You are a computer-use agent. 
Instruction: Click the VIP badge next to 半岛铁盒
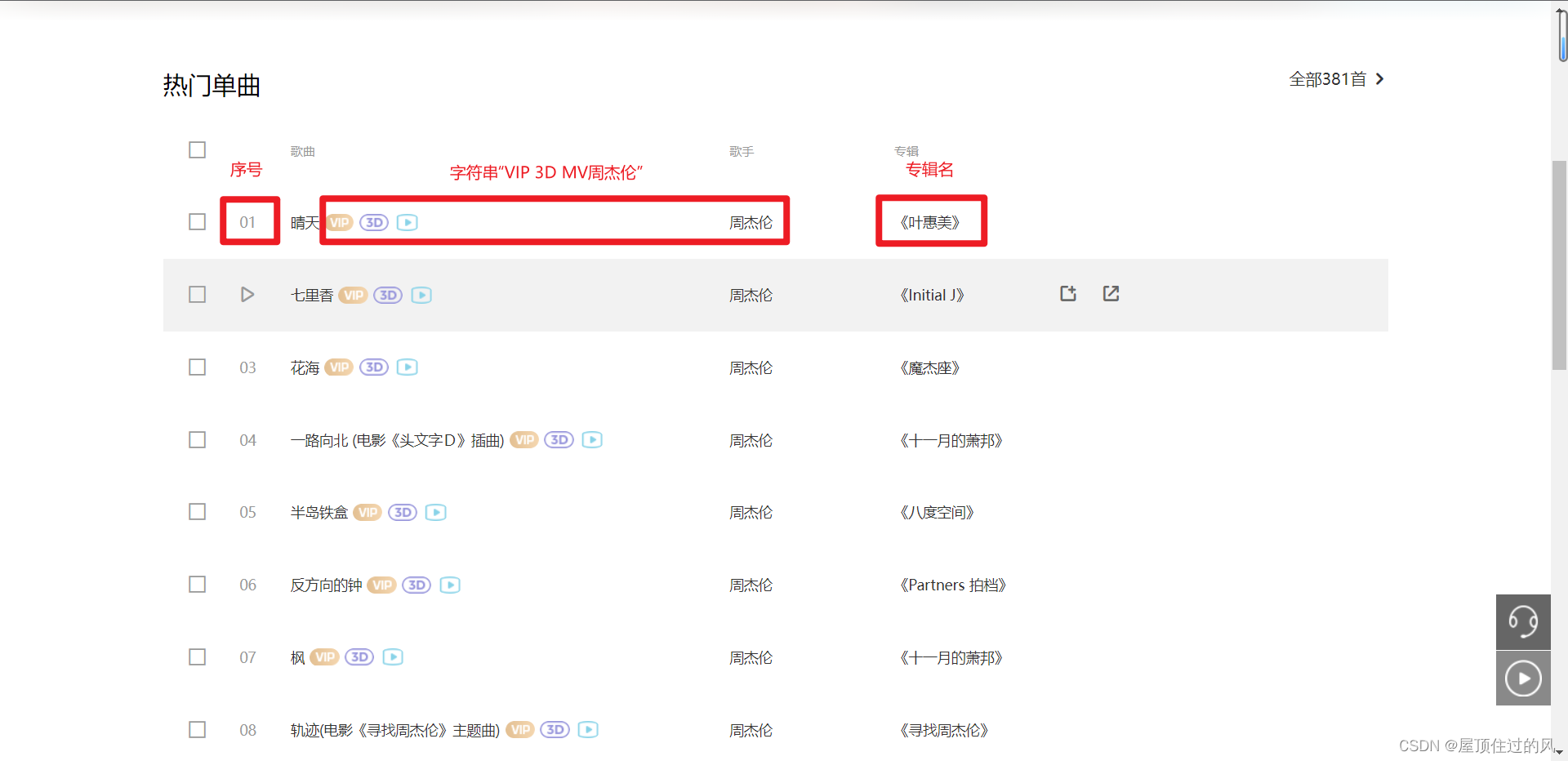[x=367, y=512]
